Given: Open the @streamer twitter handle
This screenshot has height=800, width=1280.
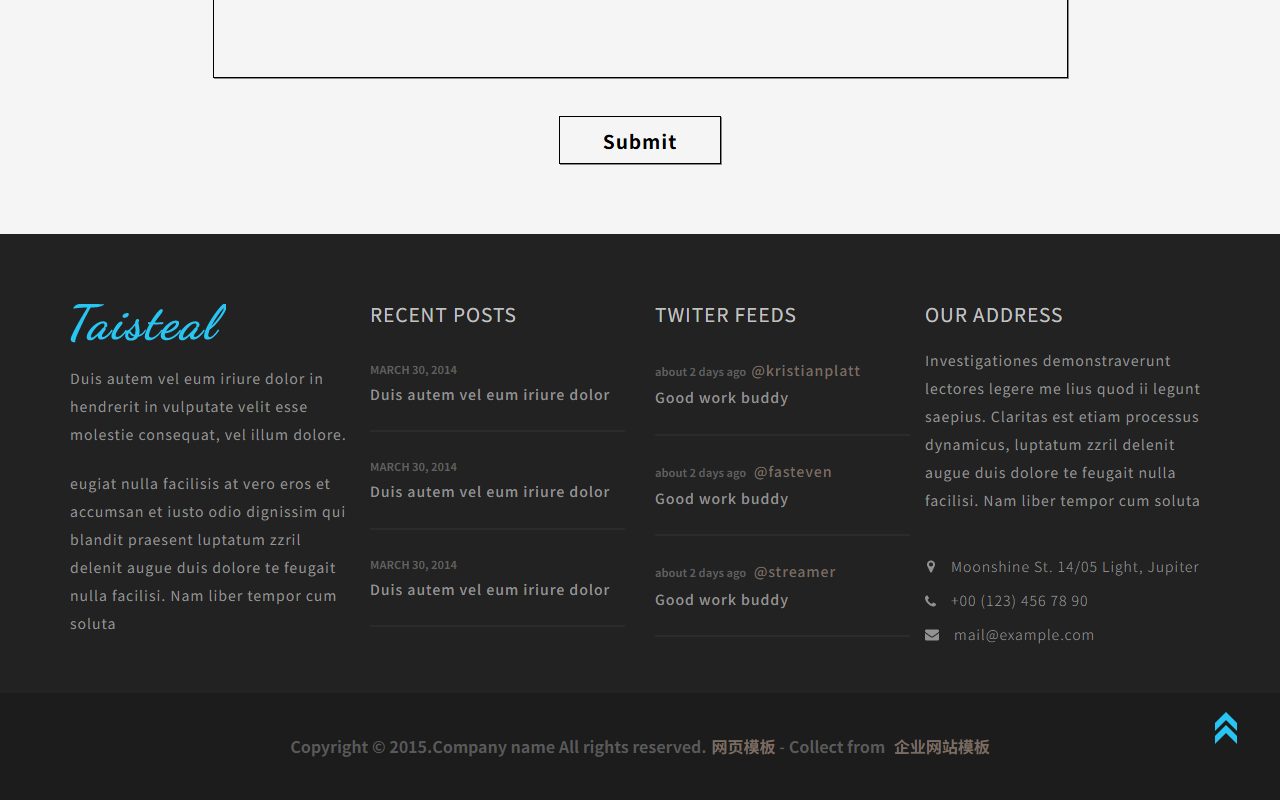Looking at the screenshot, I should pos(795,572).
